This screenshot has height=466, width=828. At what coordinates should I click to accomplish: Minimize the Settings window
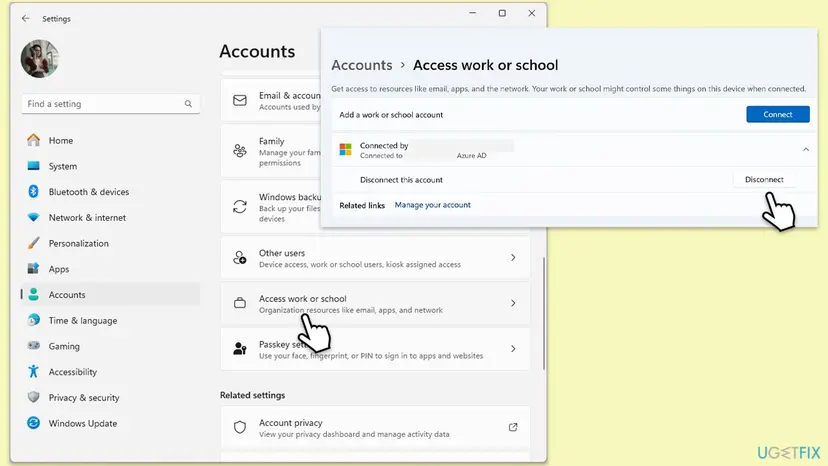(x=473, y=13)
